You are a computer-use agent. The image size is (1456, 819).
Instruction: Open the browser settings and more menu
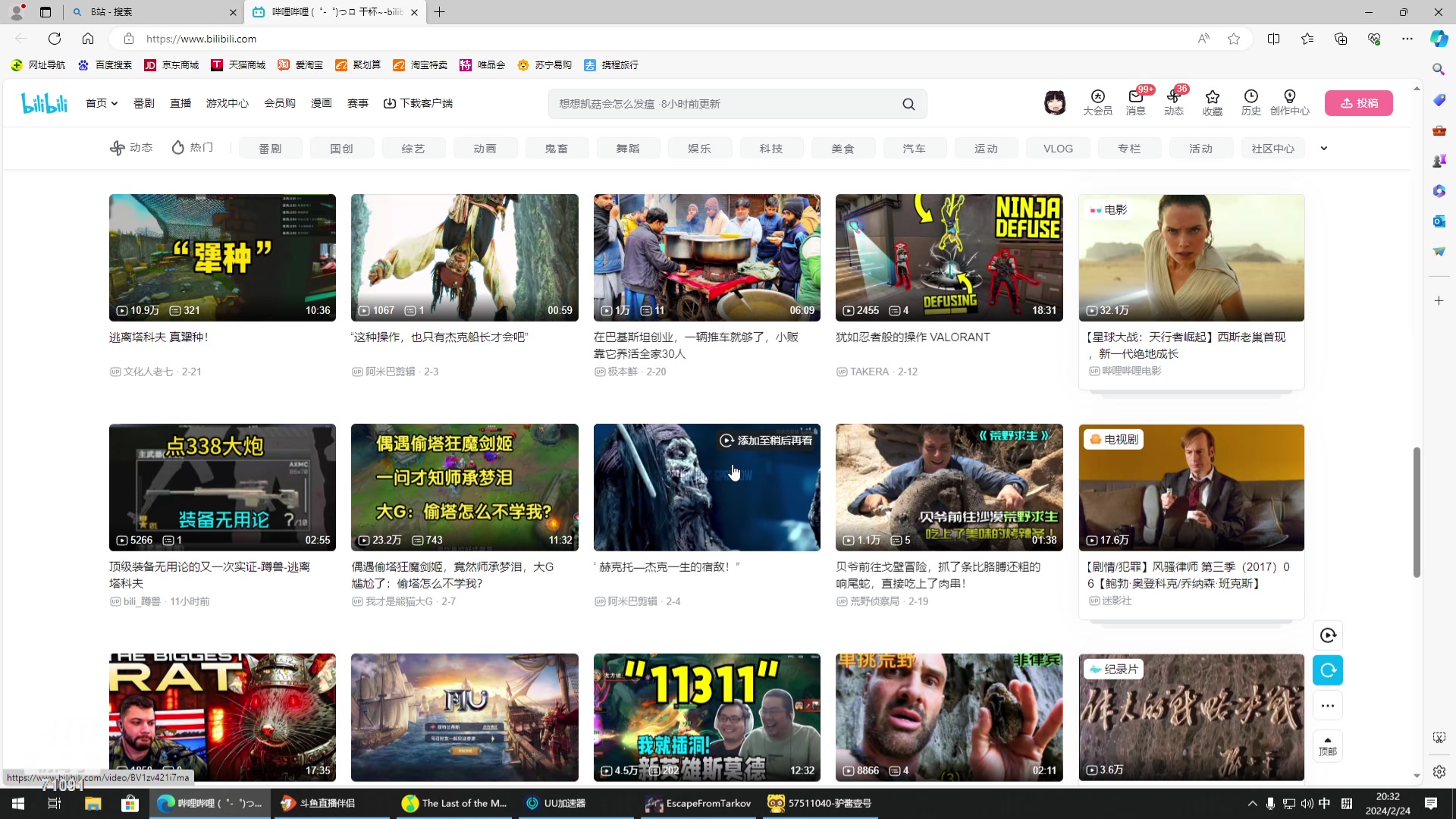coord(1407,39)
